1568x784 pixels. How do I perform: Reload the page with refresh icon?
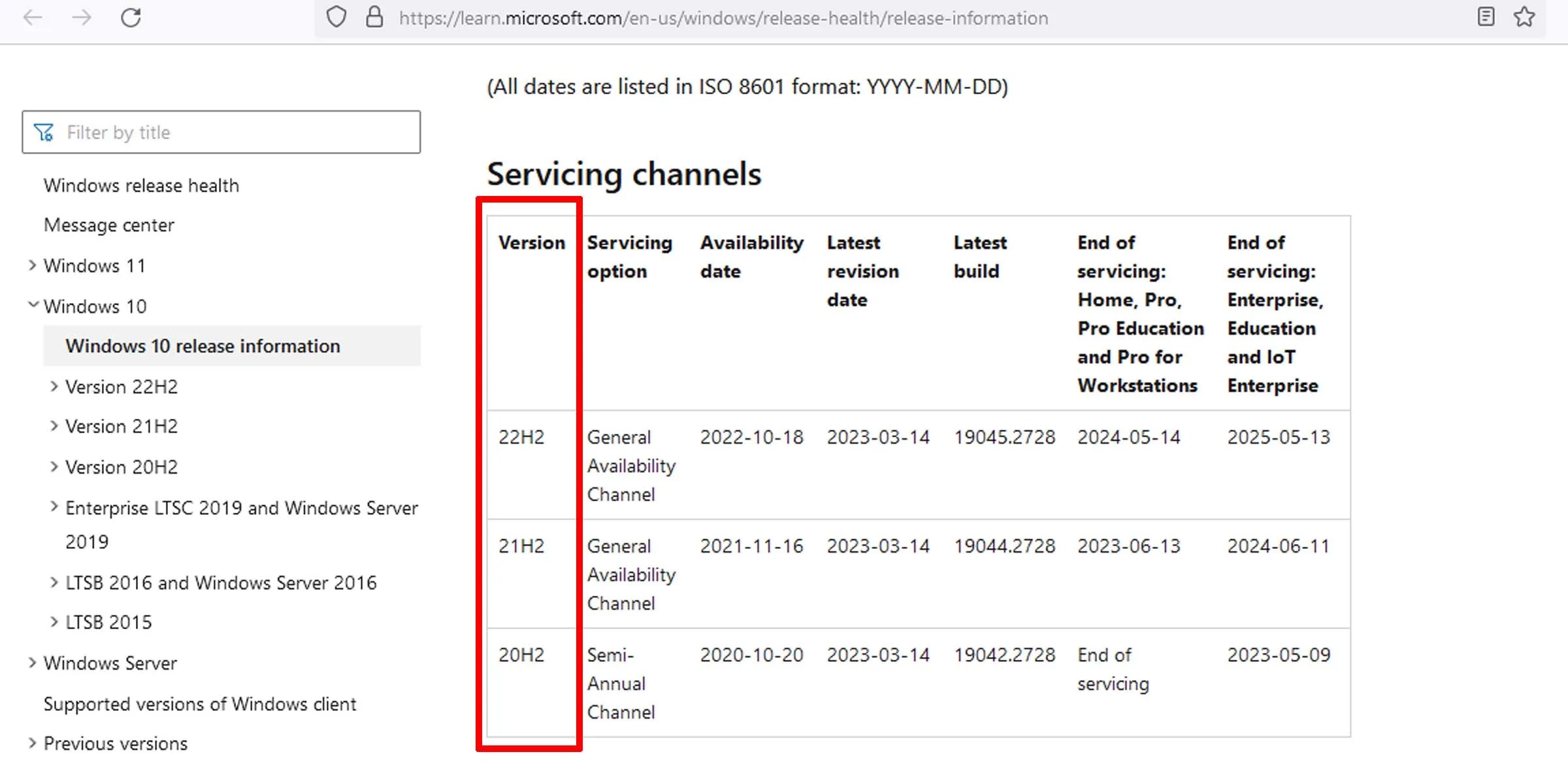click(131, 18)
